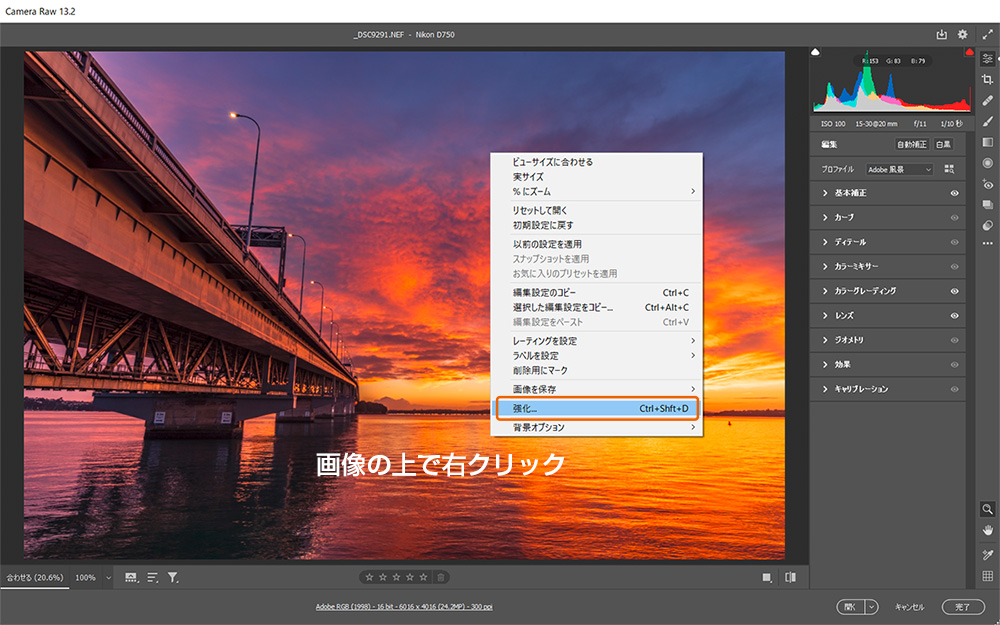Toggle shadow clipping warning triangle
1000x625 pixels.
click(x=816, y=52)
